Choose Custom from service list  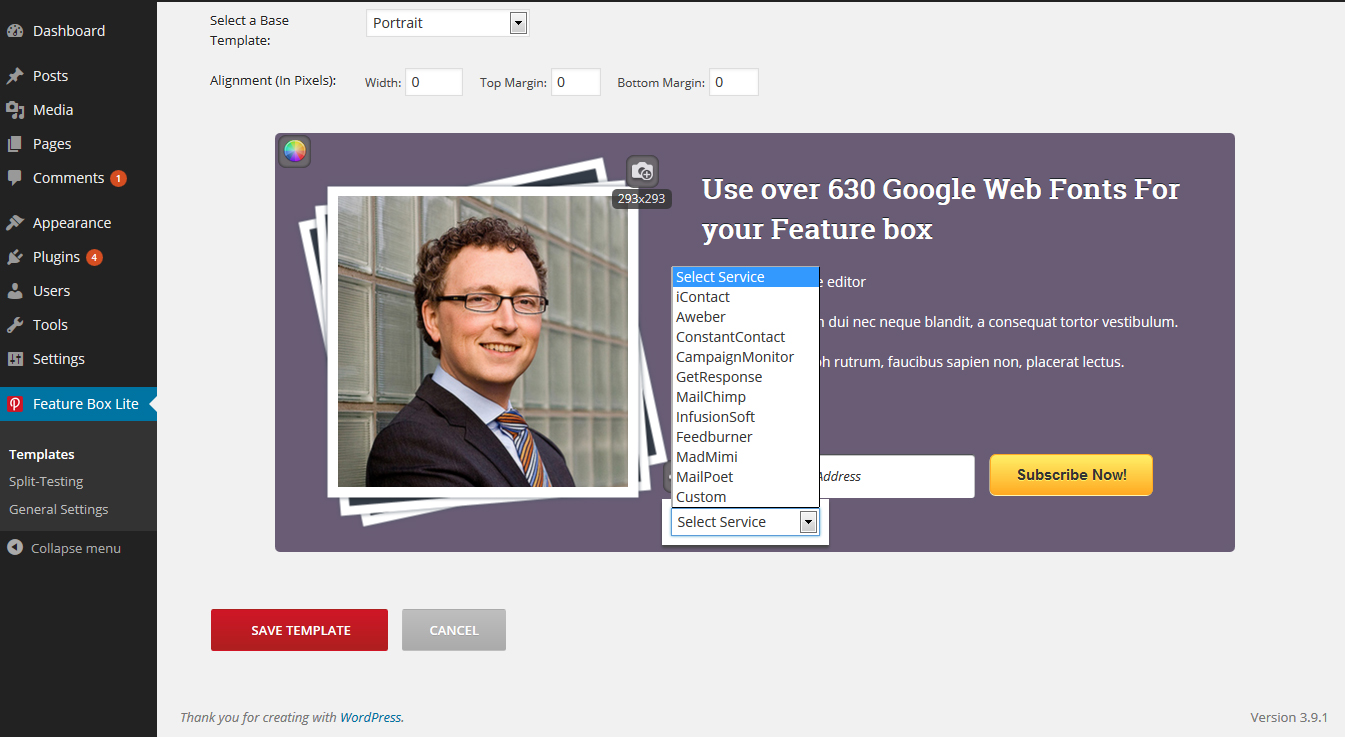coord(745,497)
